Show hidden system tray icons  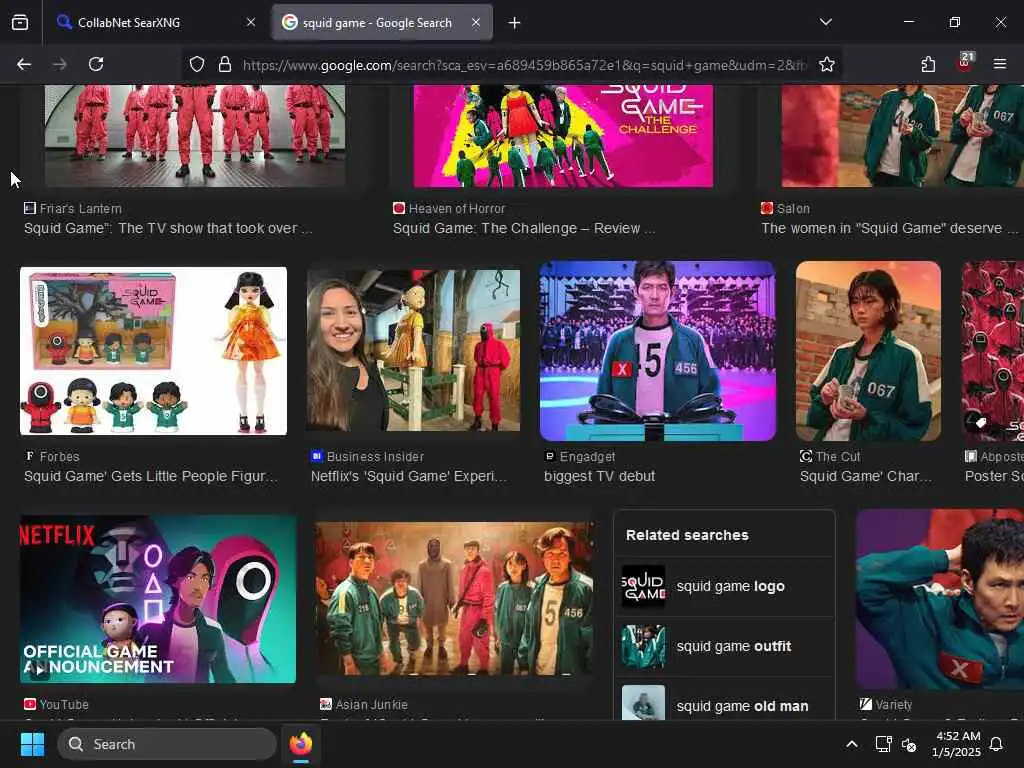(x=852, y=744)
